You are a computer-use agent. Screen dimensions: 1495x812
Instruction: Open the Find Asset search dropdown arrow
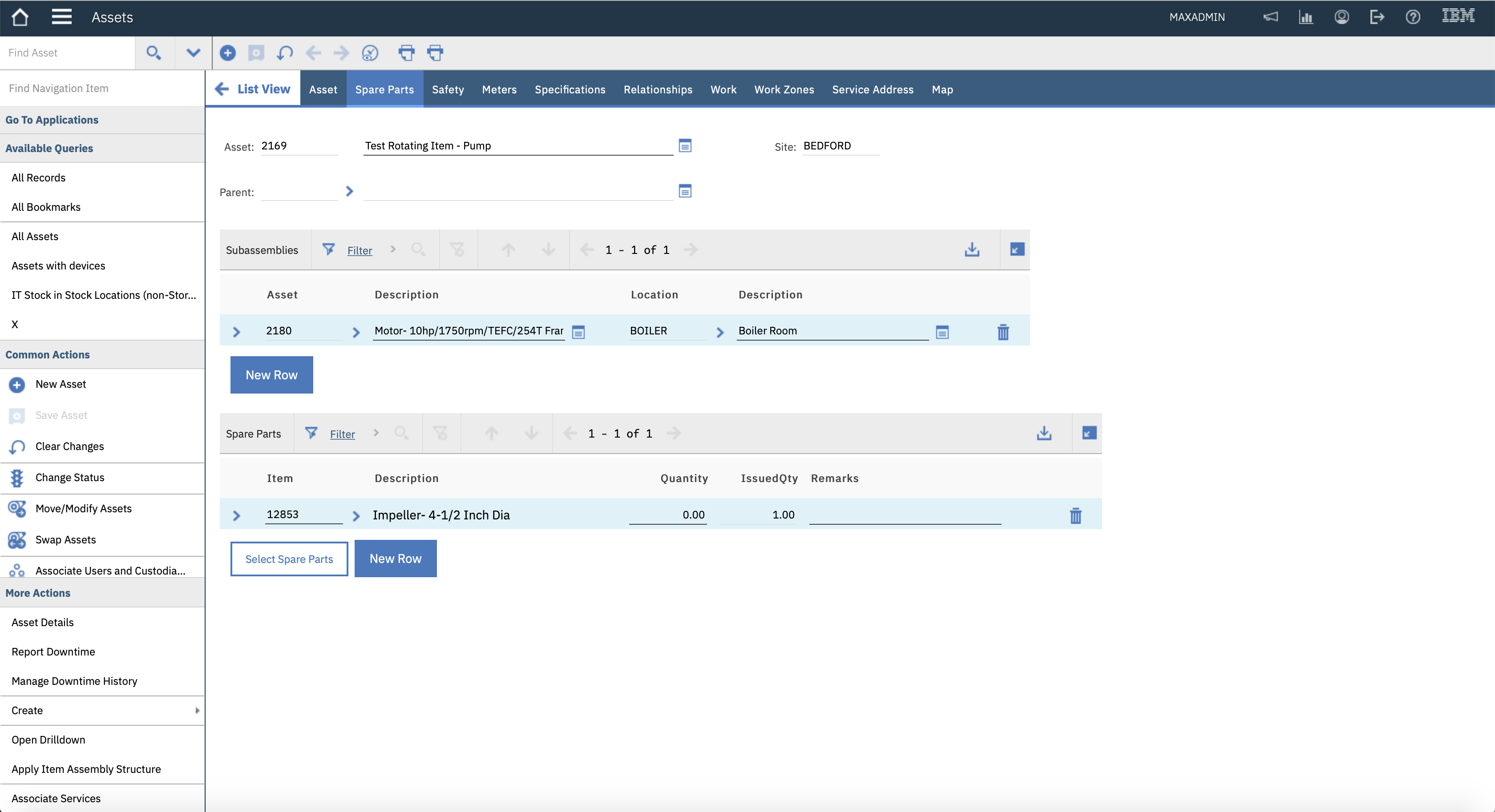coord(193,53)
